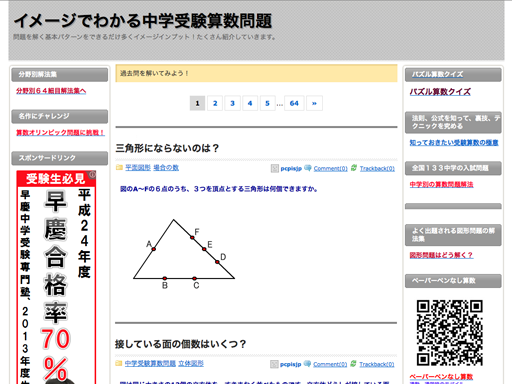512x384 pixels.
Task: Open author pcpisjp in first post
Action: point(291,169)
